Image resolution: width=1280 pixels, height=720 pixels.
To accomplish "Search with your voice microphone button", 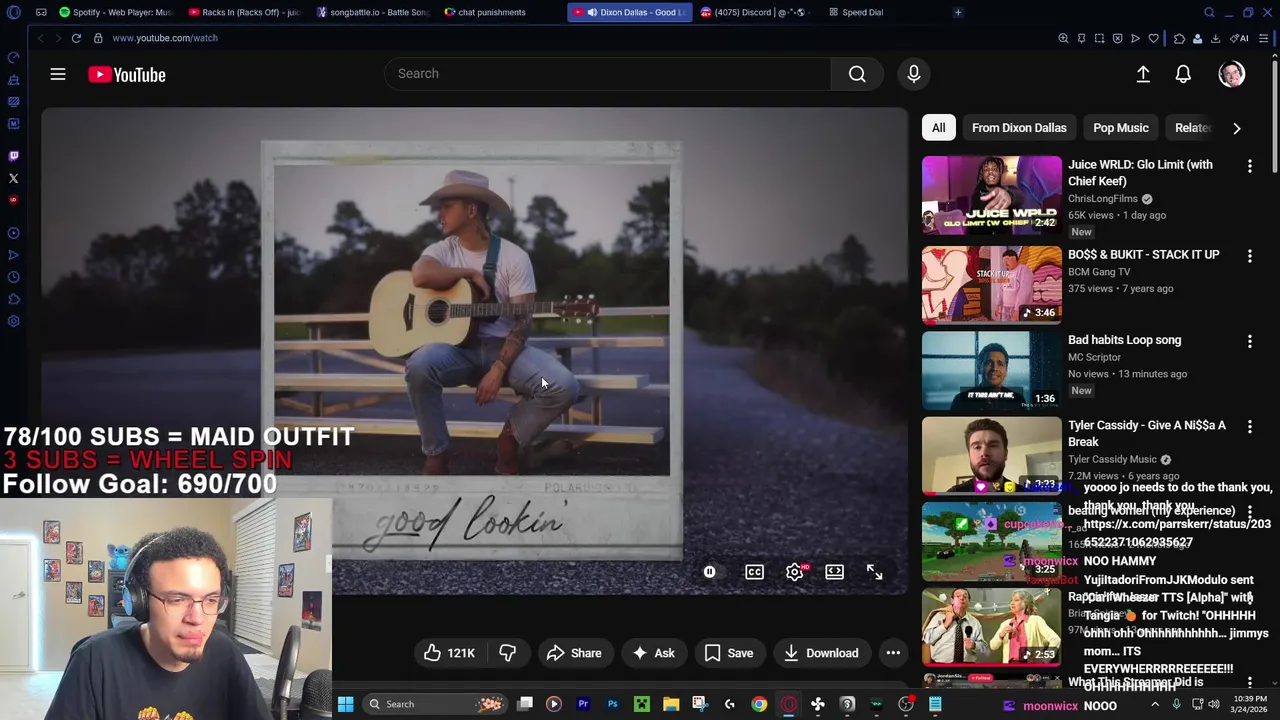I will pos(913,74).
